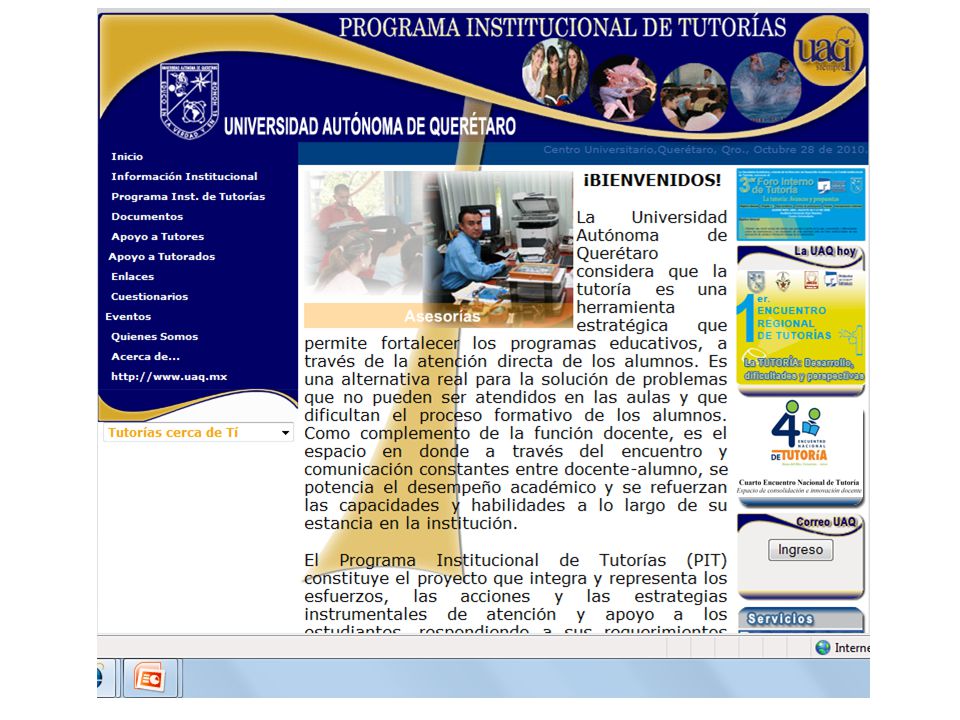The height and width of the screenshot is (720, 960).
Task: Click the classroom circular photo in header
Action: tap(694, 96)
